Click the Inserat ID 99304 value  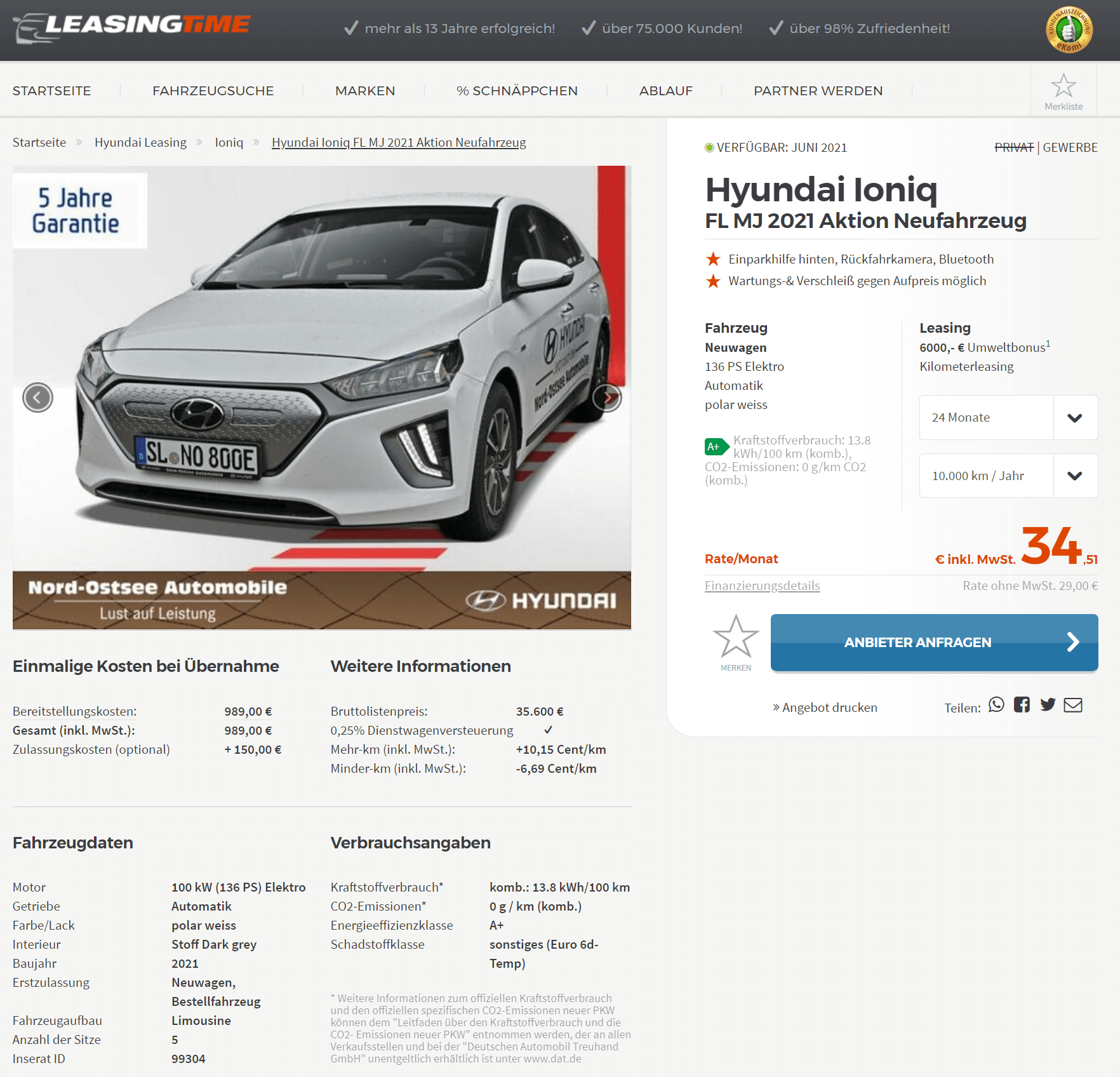189,1059
